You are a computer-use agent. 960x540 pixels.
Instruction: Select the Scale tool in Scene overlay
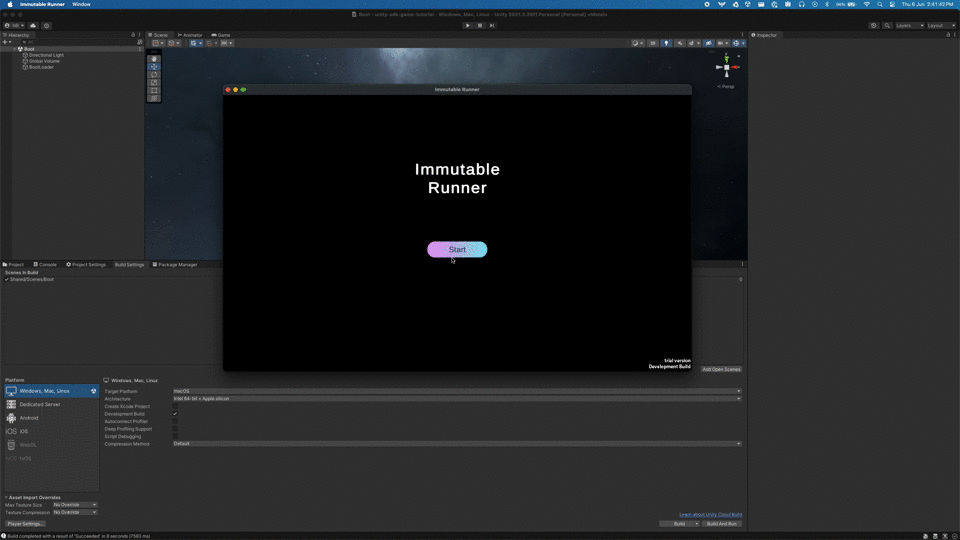(x=154, y=83)
